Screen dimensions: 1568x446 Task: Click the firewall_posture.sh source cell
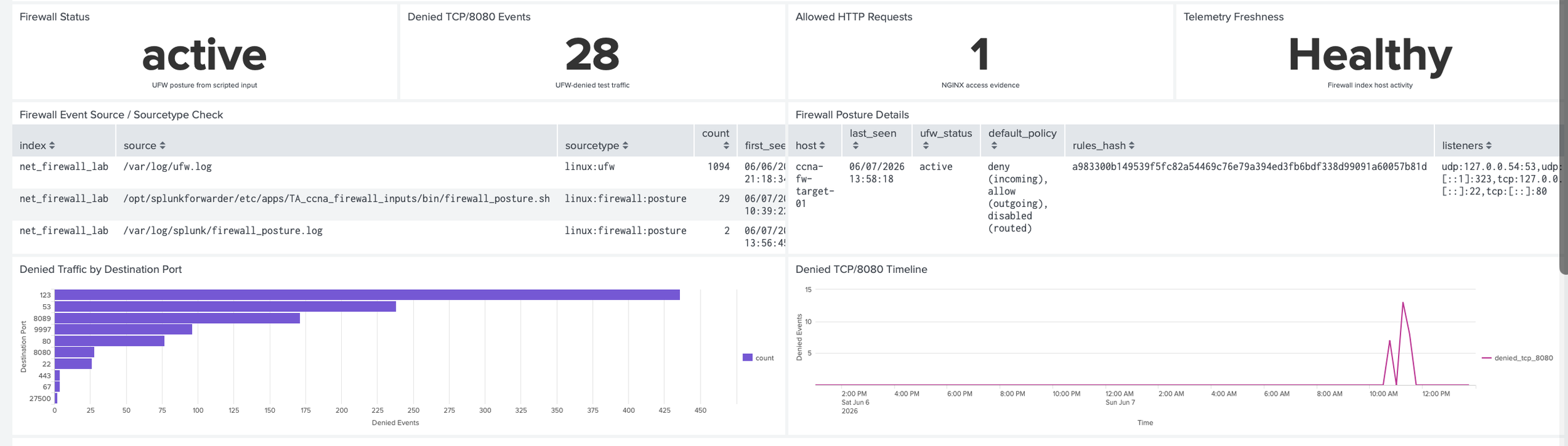[x=336, y=199]
